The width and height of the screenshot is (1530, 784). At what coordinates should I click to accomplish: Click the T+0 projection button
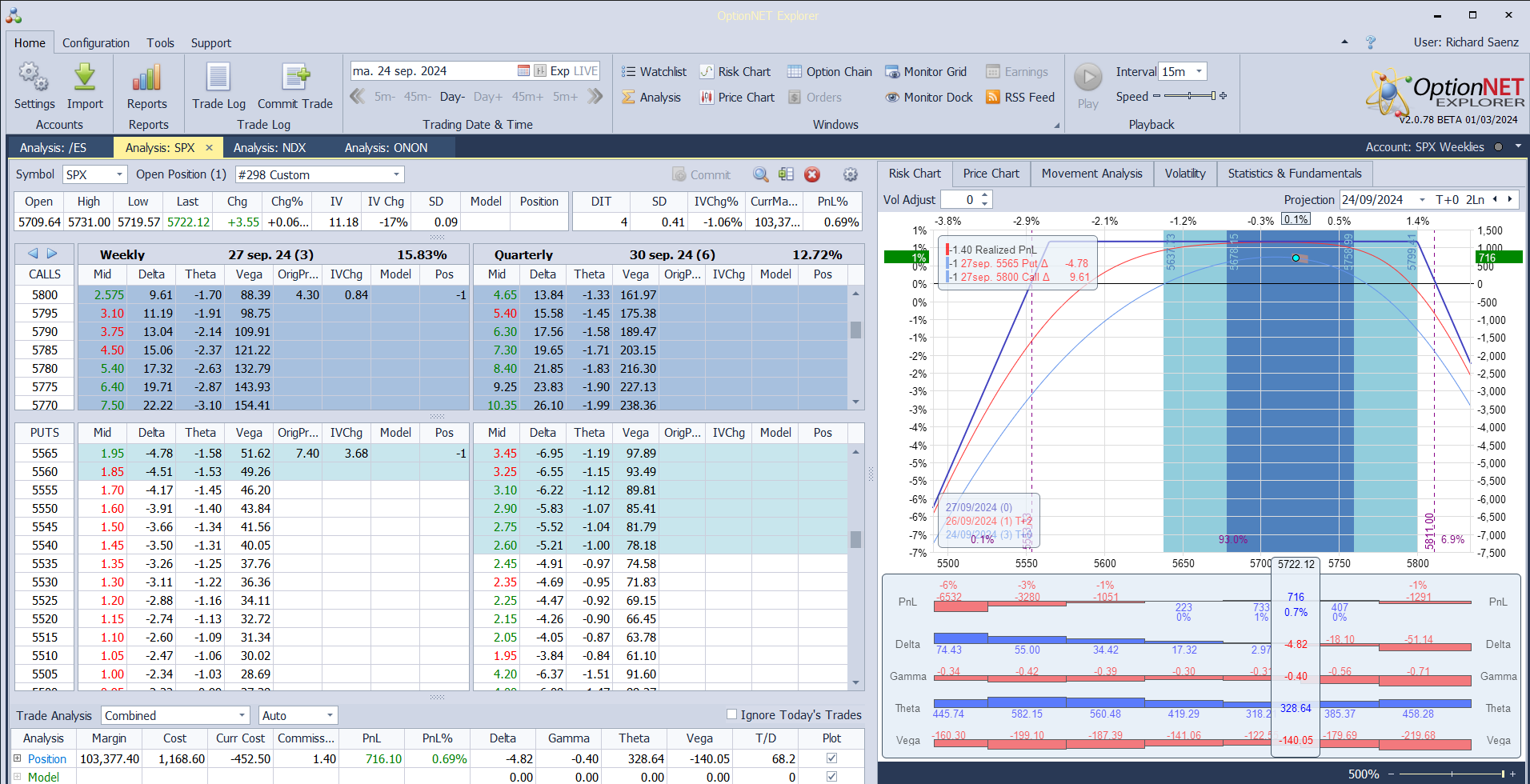click(1448, 200)
